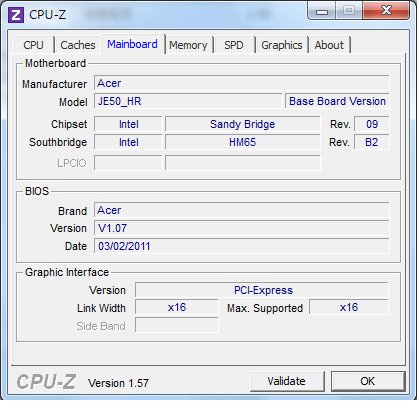The height and width of the screenshot is (402, 419).
Task: Click the CPU-Z purple Z title icon
Action: pyautogui.click(x=16, y=15)
